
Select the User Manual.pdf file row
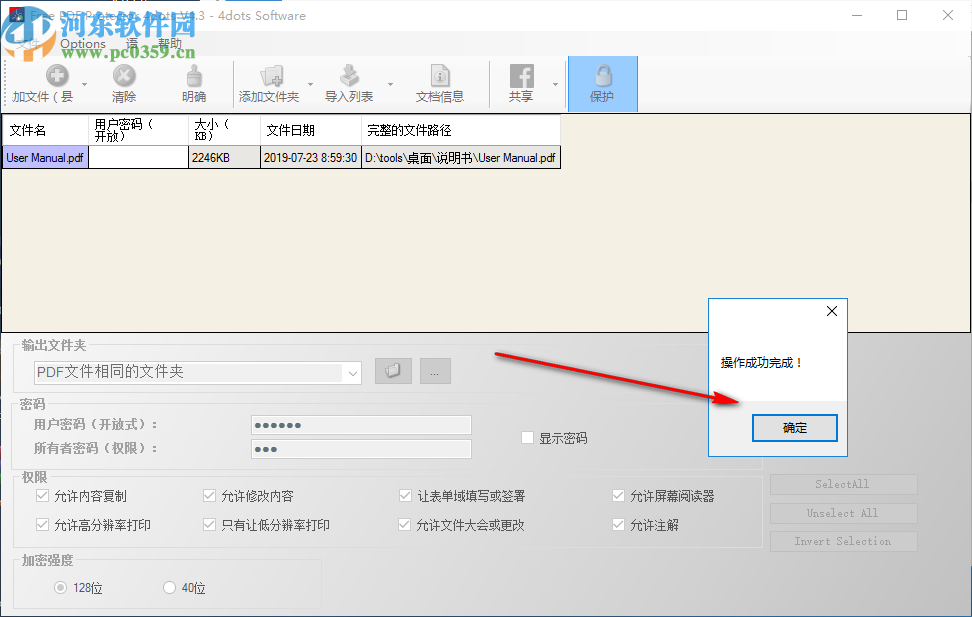[x=45, y=157]
